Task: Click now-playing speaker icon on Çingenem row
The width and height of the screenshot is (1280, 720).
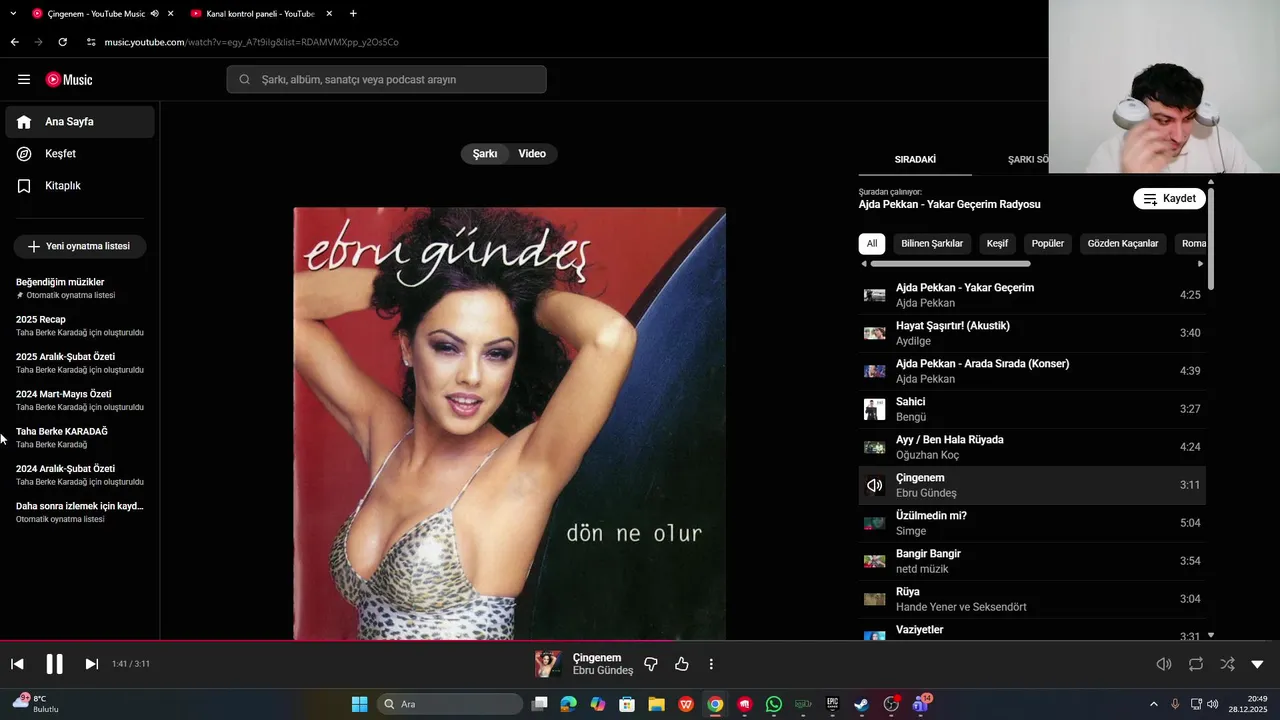Action: pos(875,485)
